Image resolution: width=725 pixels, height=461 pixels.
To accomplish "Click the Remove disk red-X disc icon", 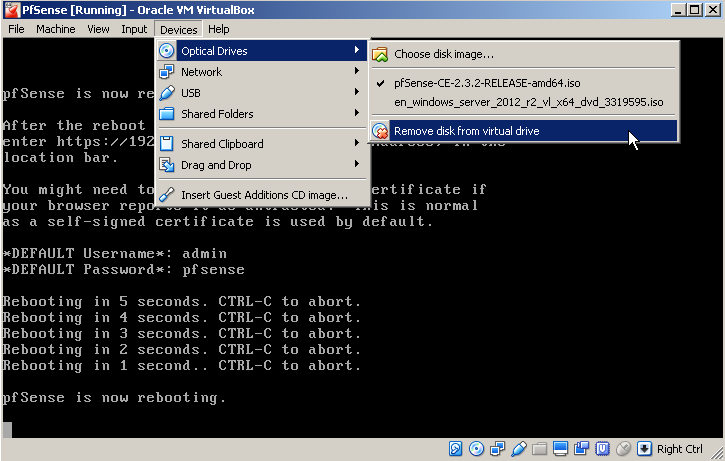I will coord(380,131).
